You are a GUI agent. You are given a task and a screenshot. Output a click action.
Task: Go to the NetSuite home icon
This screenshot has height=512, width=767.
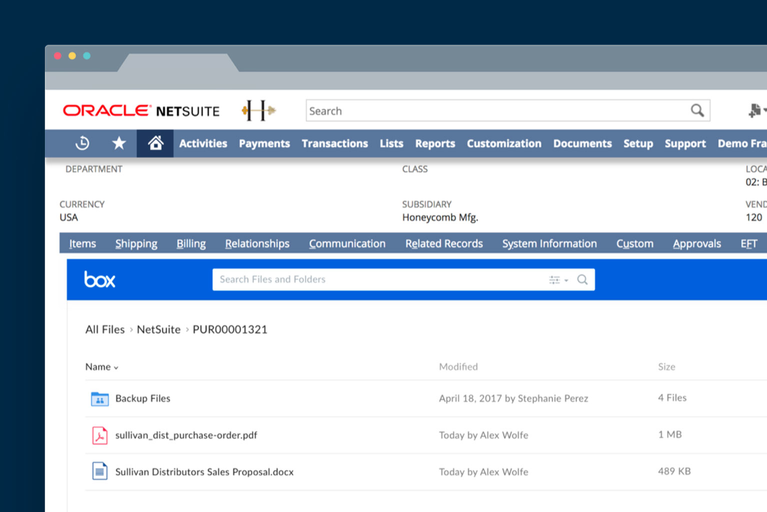click(x=155, y=143)
